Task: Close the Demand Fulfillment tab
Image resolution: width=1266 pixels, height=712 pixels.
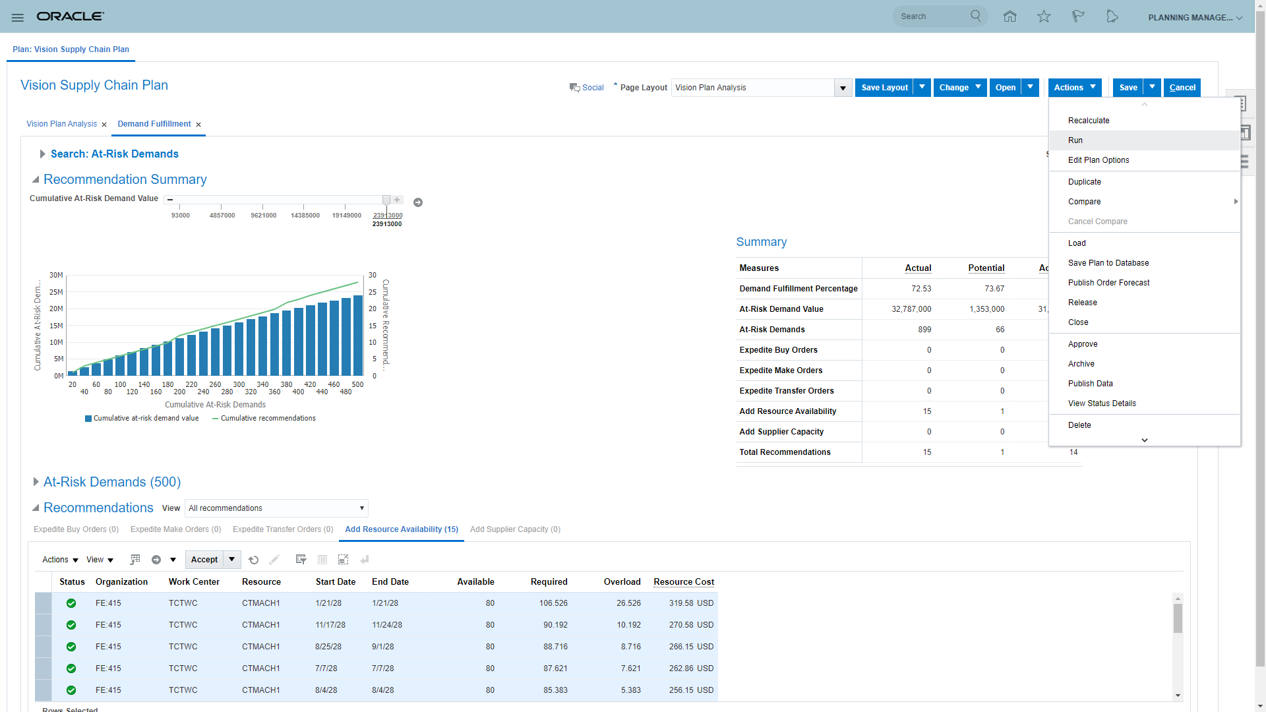Action: (198, 125)
